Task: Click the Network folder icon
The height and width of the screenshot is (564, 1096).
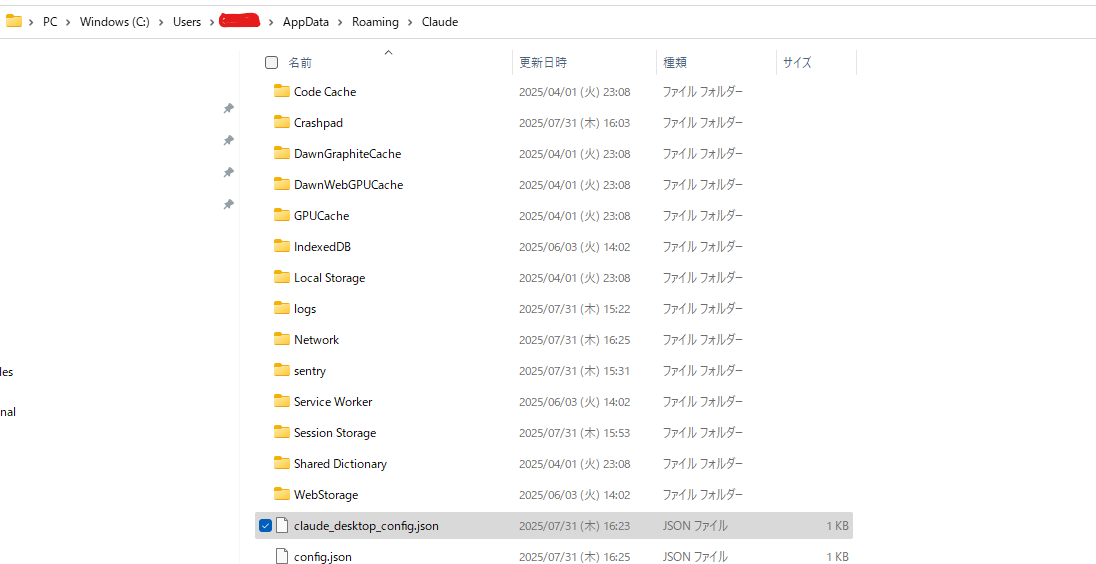Action: (x=282, y=339)
